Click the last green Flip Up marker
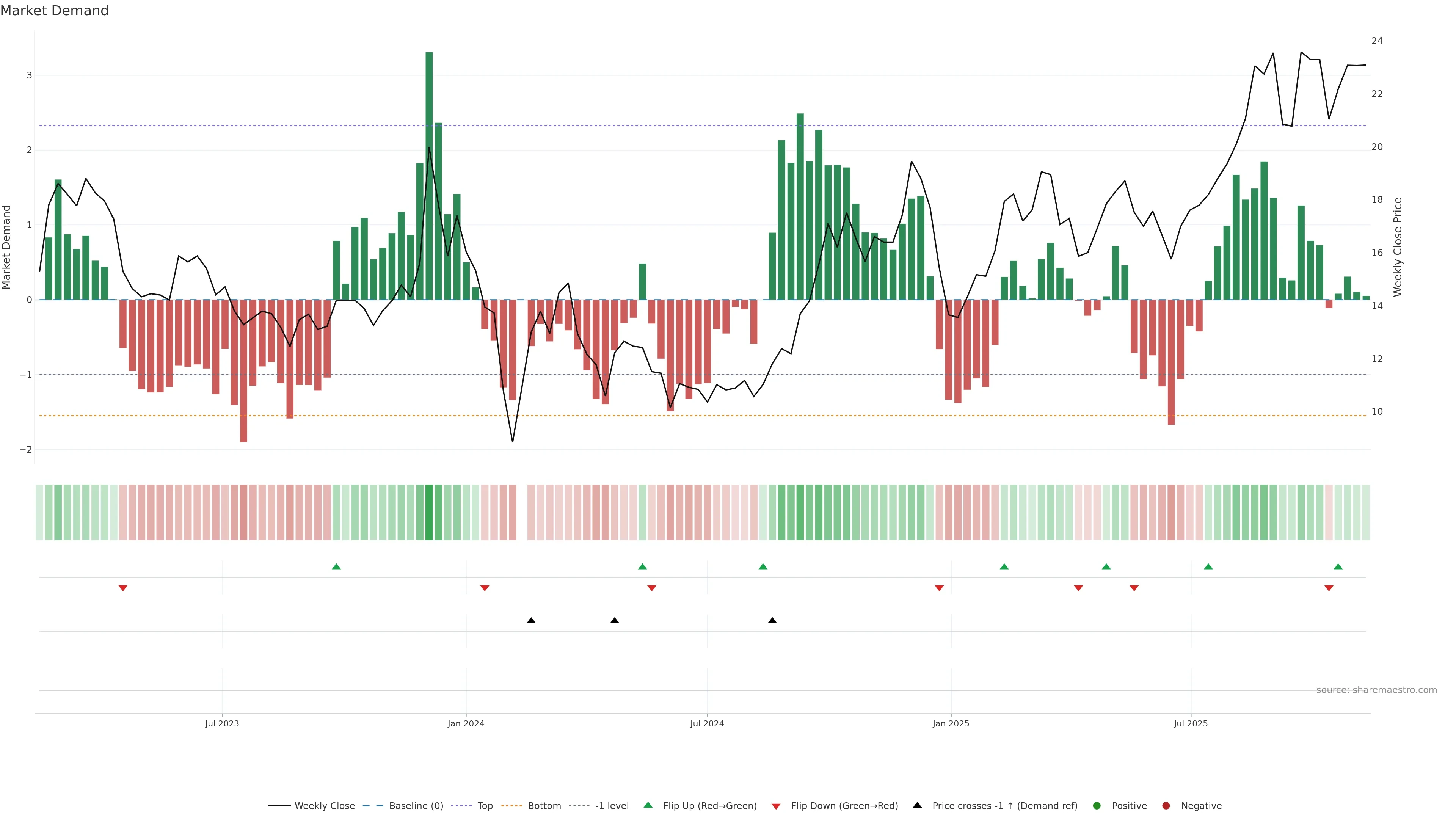Screen dimensions: 1456x819 [1338, 566]
